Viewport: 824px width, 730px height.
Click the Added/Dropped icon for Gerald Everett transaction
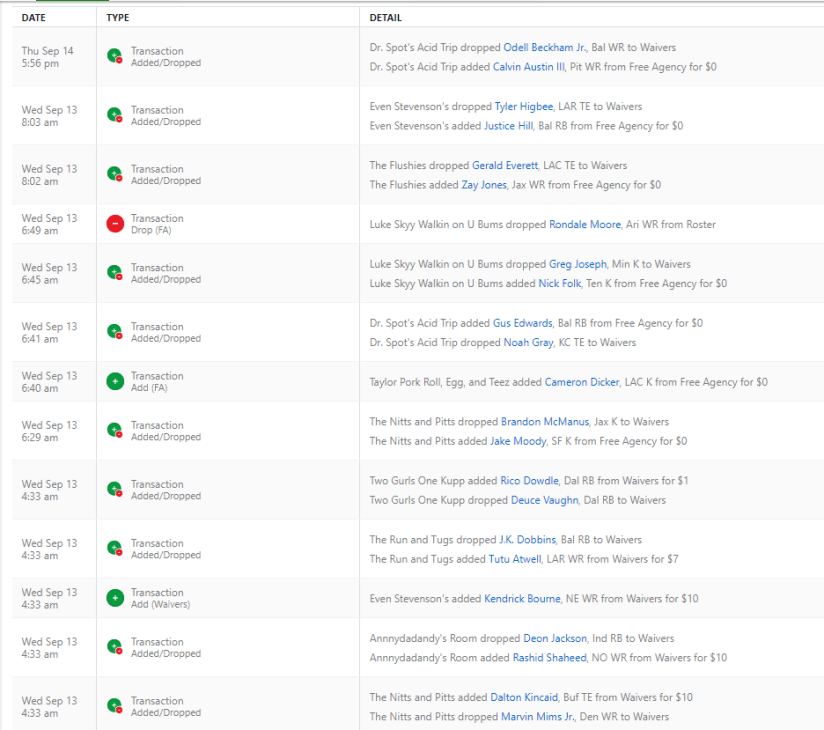click(x=115, y=175)
